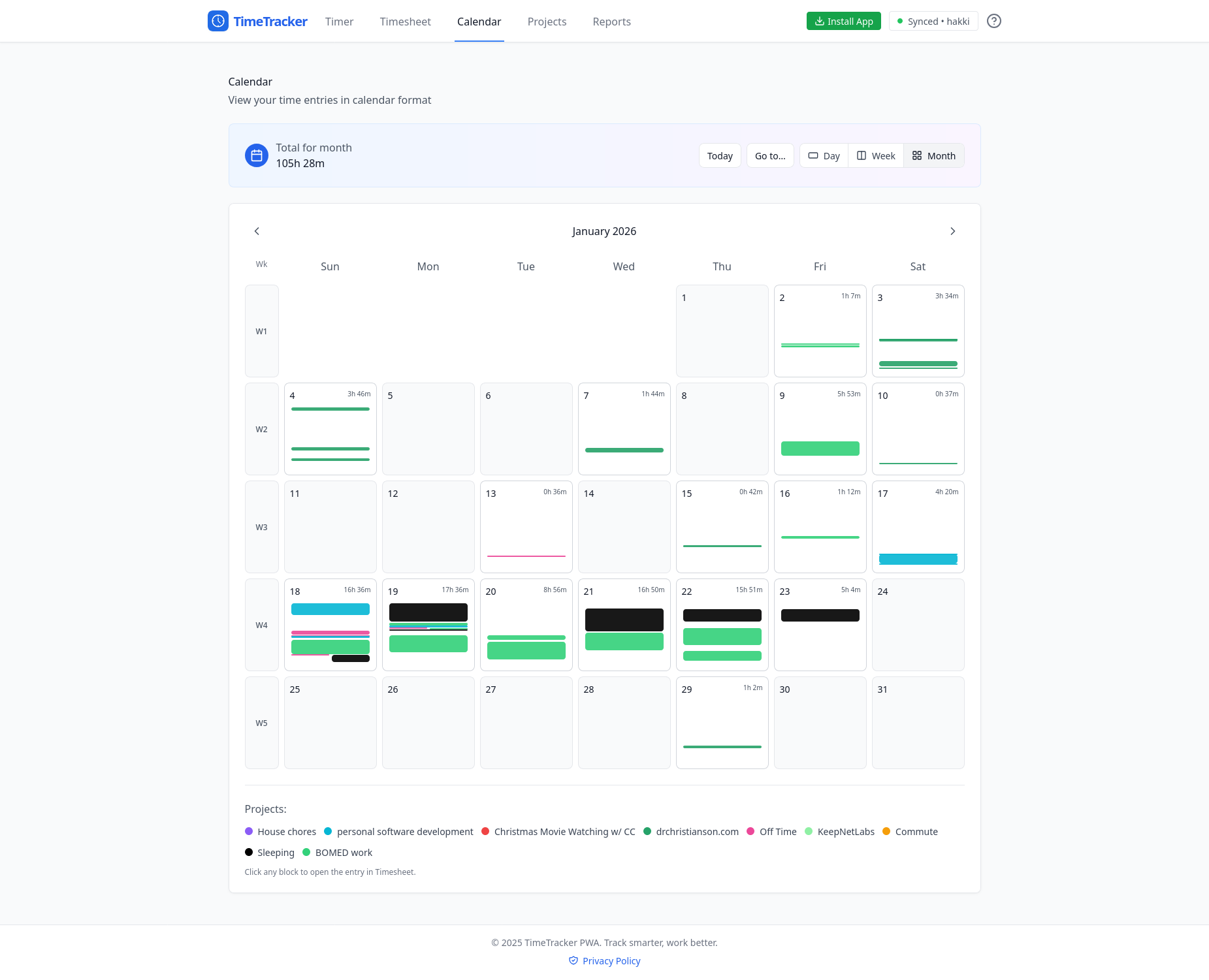Click the previous month chevron
Screen dimensions: 1209x980
[257, 231]
